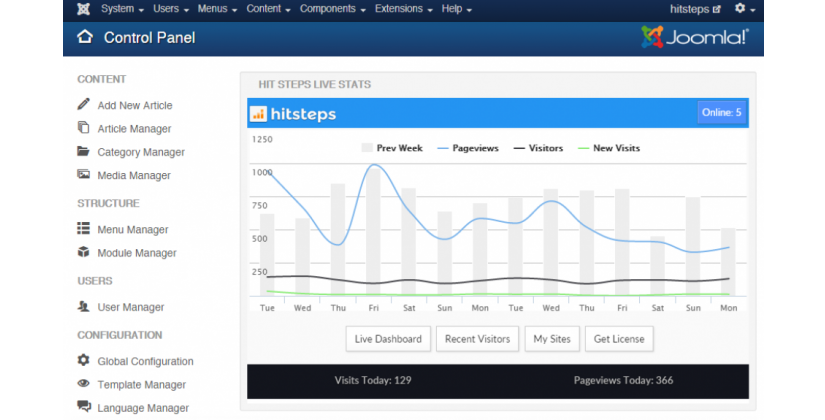Open the settings gear in top bar

click(740, 8)
